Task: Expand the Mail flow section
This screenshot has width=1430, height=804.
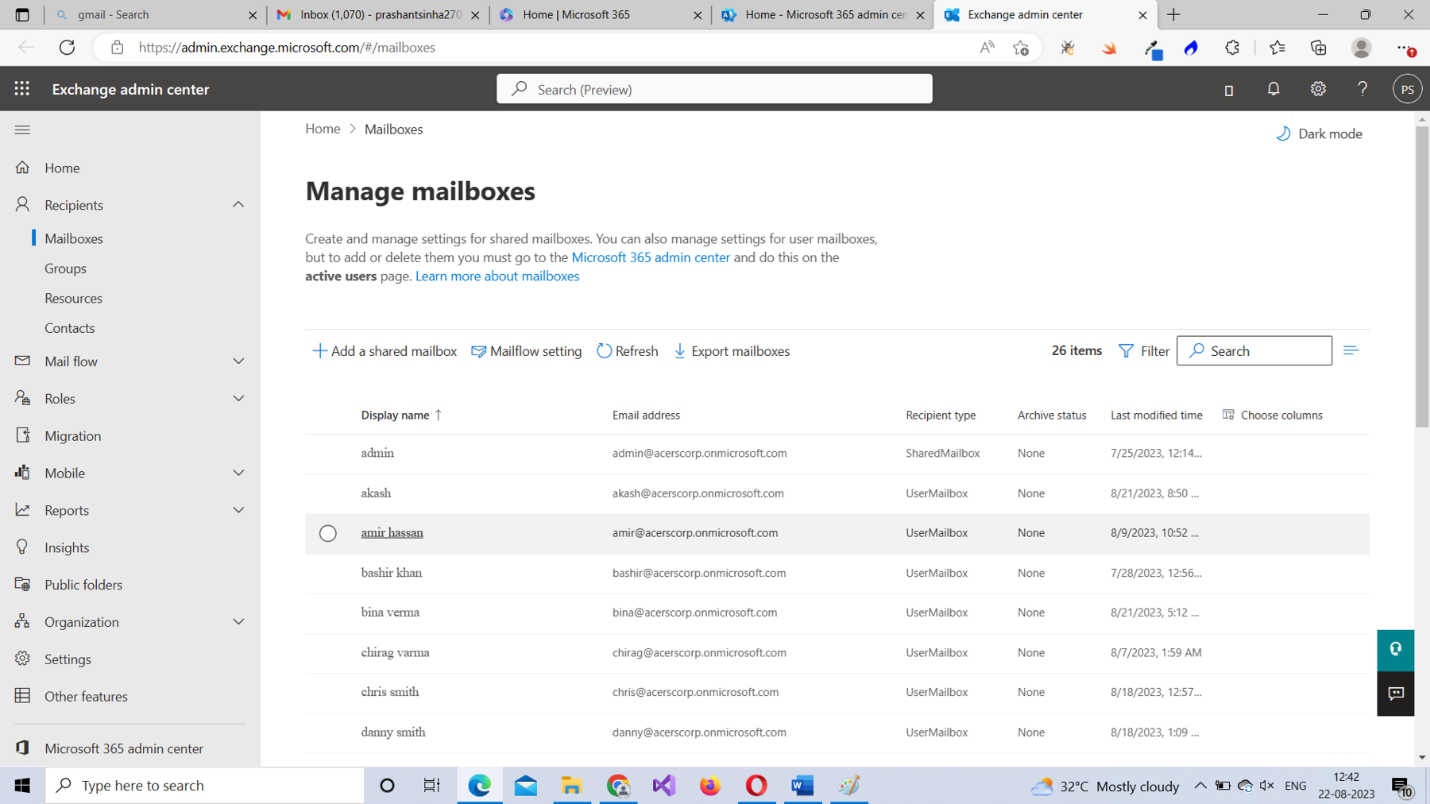Action: tap(238, 361)
